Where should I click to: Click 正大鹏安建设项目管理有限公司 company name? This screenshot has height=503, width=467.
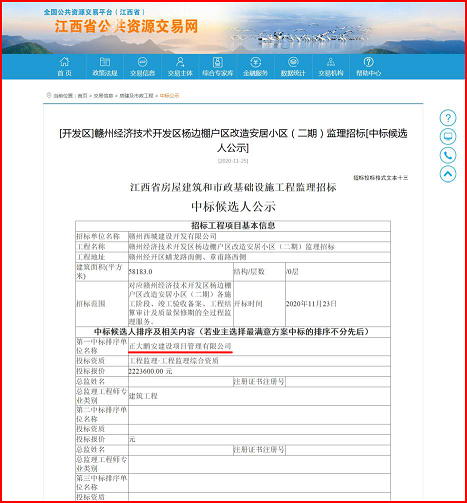[180, 346]
